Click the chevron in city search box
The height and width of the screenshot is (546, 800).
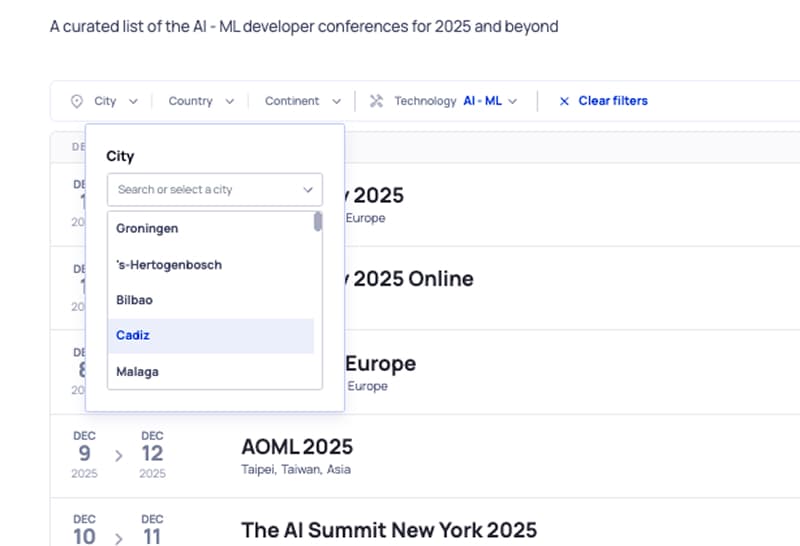pos(307,189)
